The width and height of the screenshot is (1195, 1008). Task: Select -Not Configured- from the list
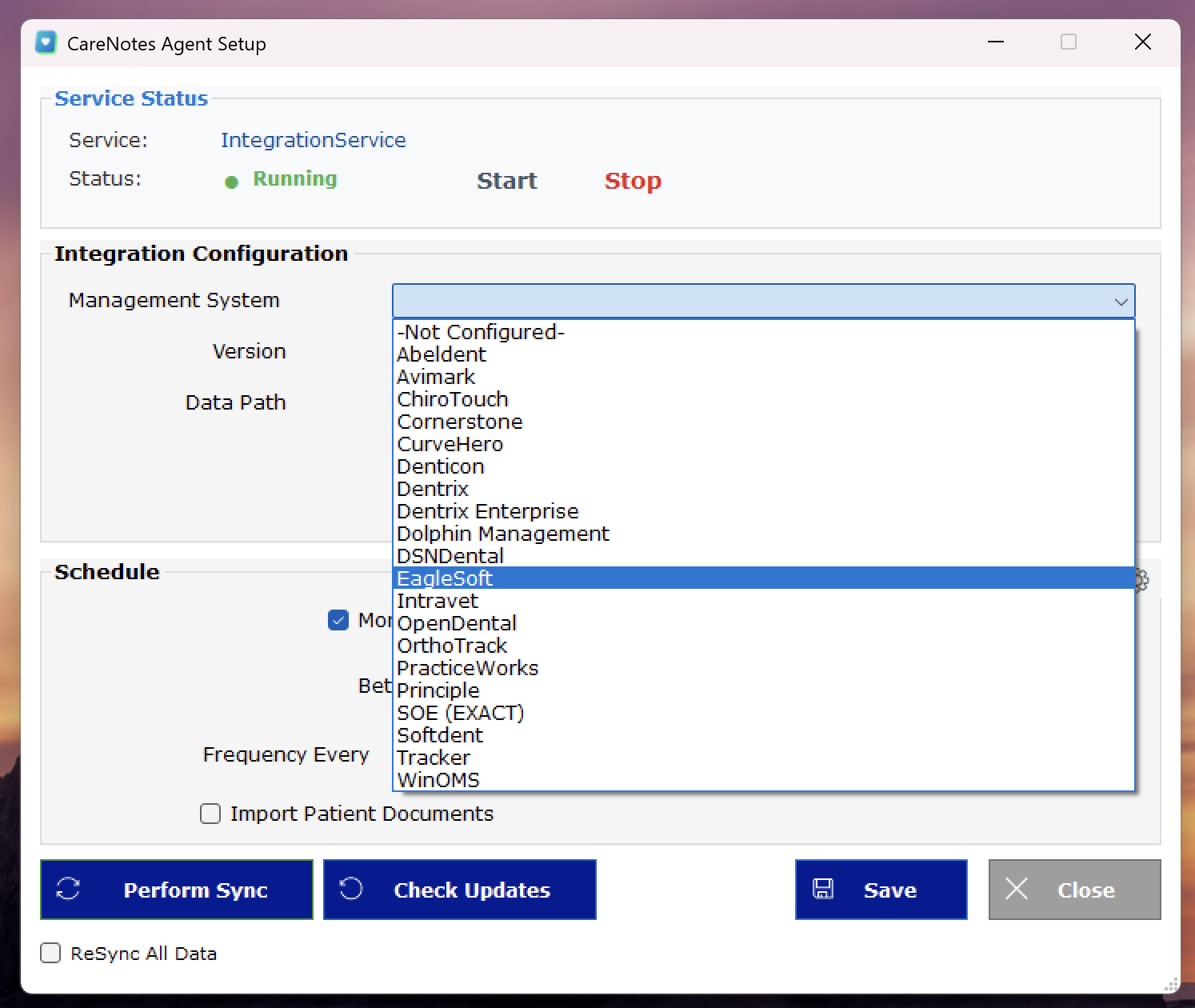[763, 332]
